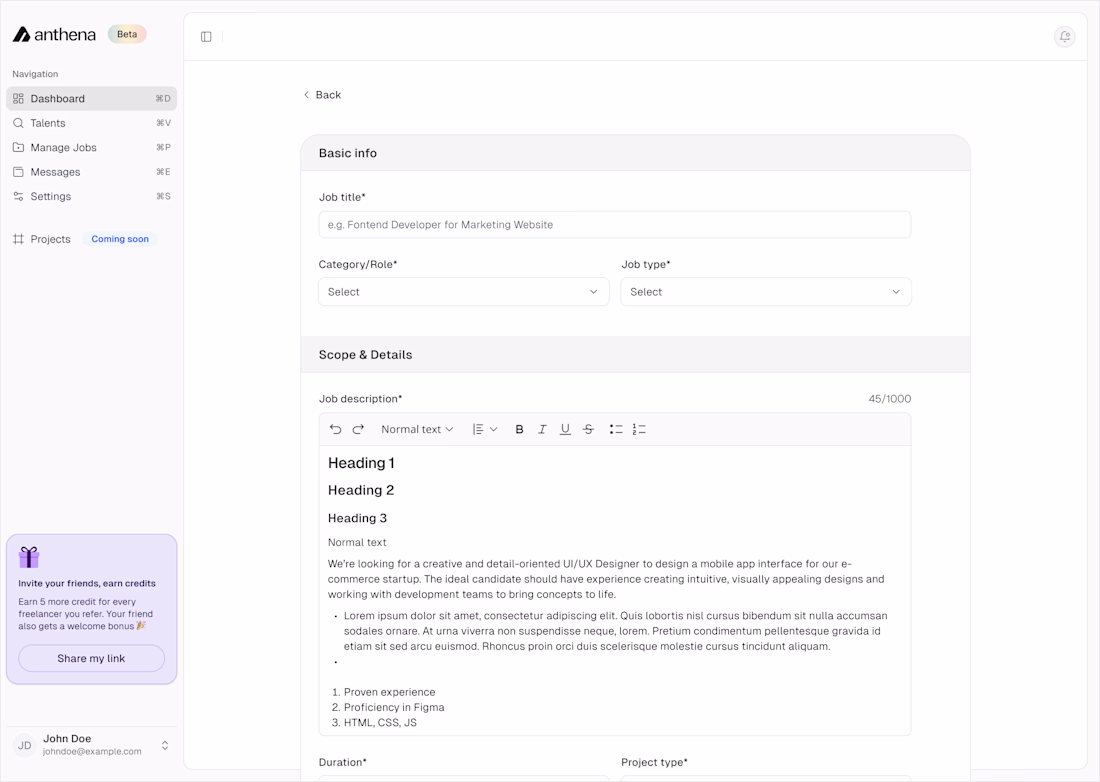Click the empty second bullet point

click(337, 662)
